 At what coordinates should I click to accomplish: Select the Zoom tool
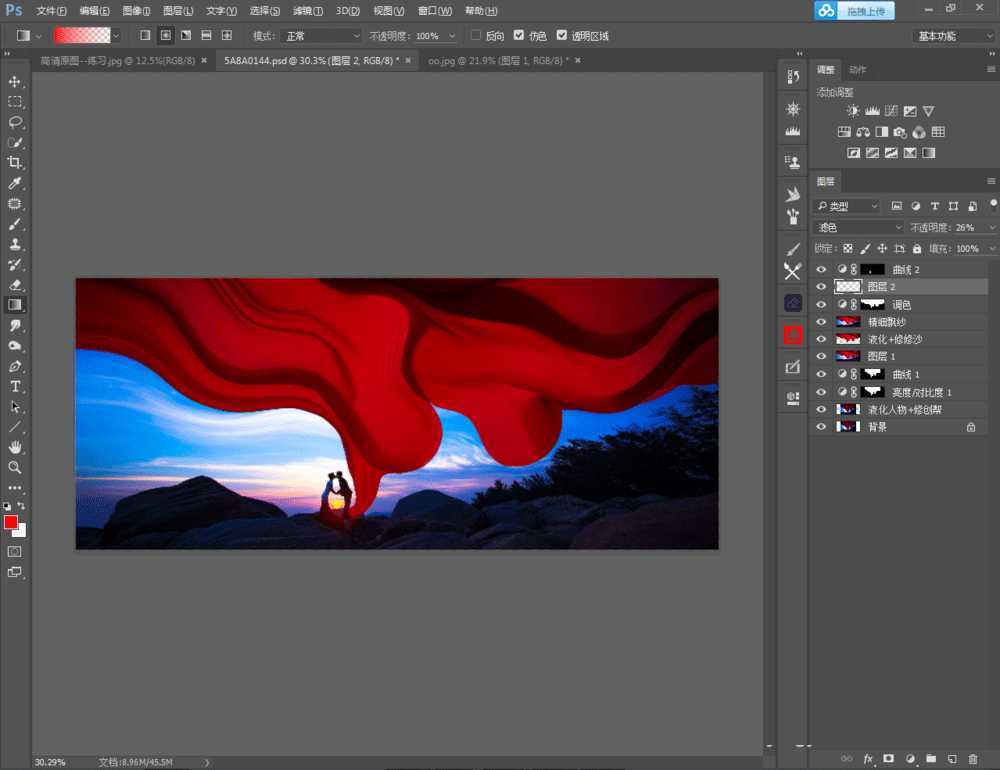click(15, 467)
